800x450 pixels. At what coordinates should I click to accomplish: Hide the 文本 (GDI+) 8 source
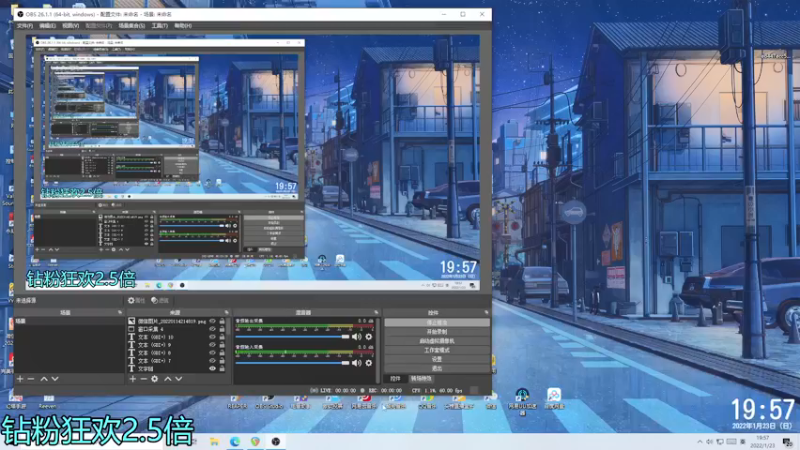click(x=212, y=353)
